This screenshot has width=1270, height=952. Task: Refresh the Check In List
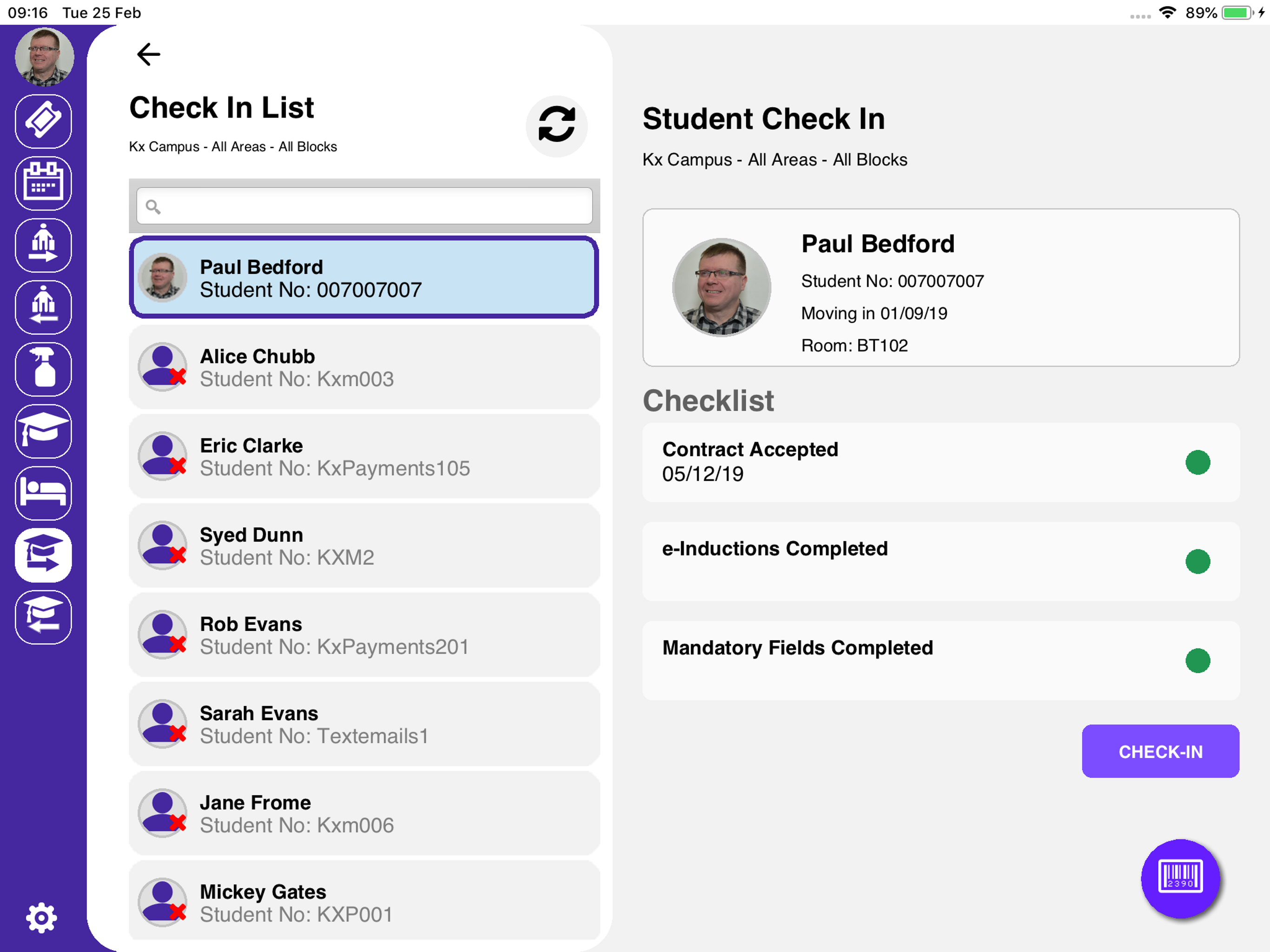556,125
